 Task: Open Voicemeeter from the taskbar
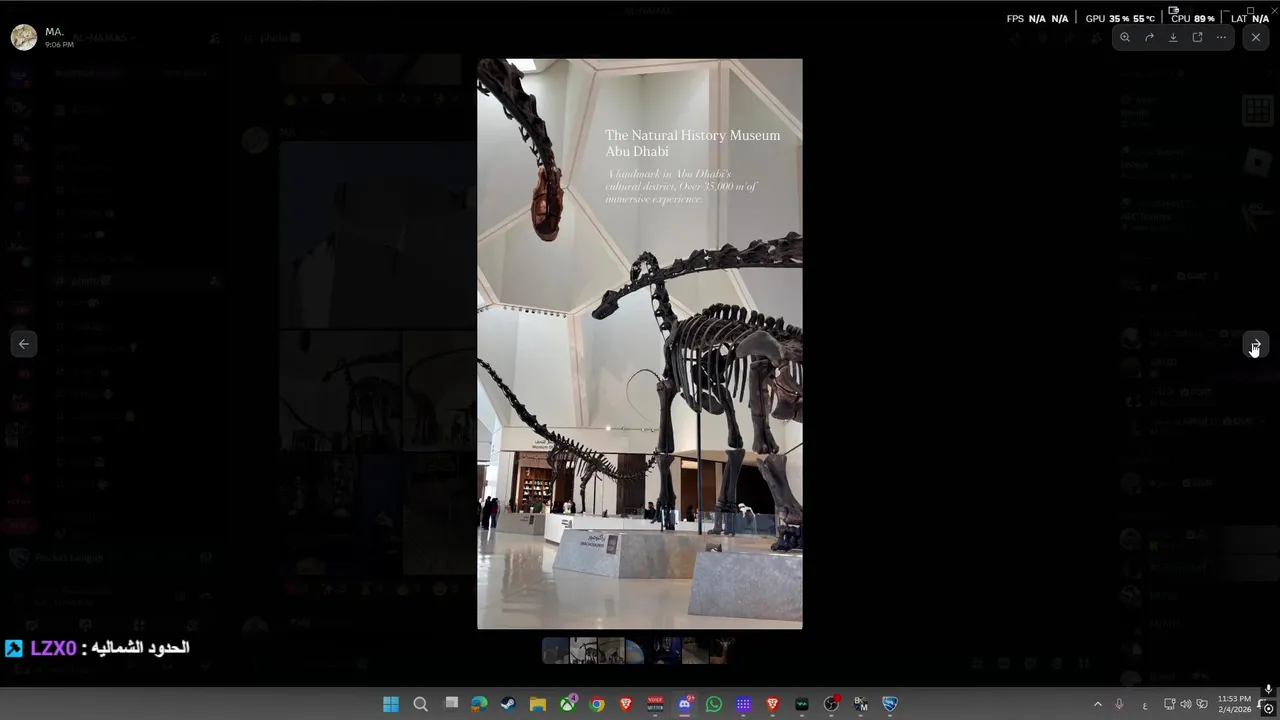coord(655,704)
